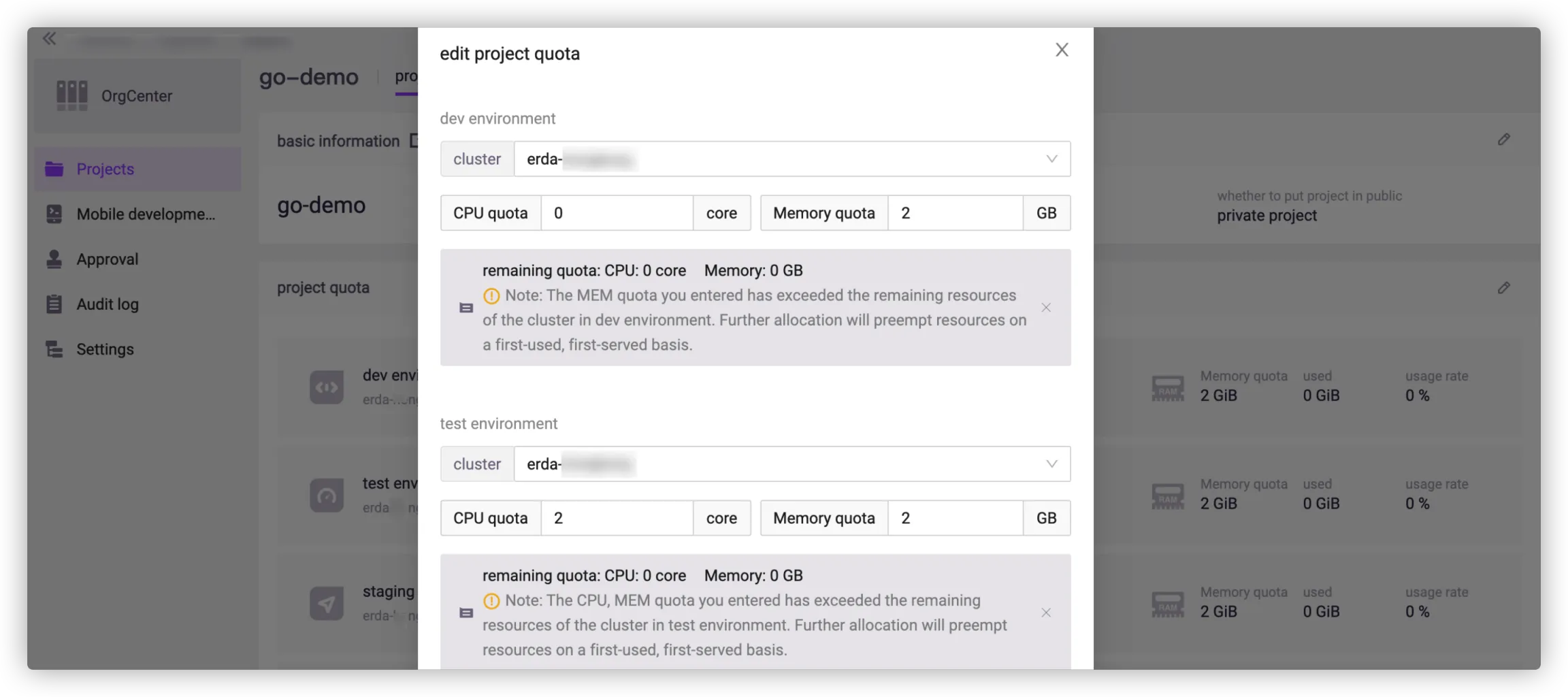
Task: Click the test environment CPU quota field
Action: (617, 518)
